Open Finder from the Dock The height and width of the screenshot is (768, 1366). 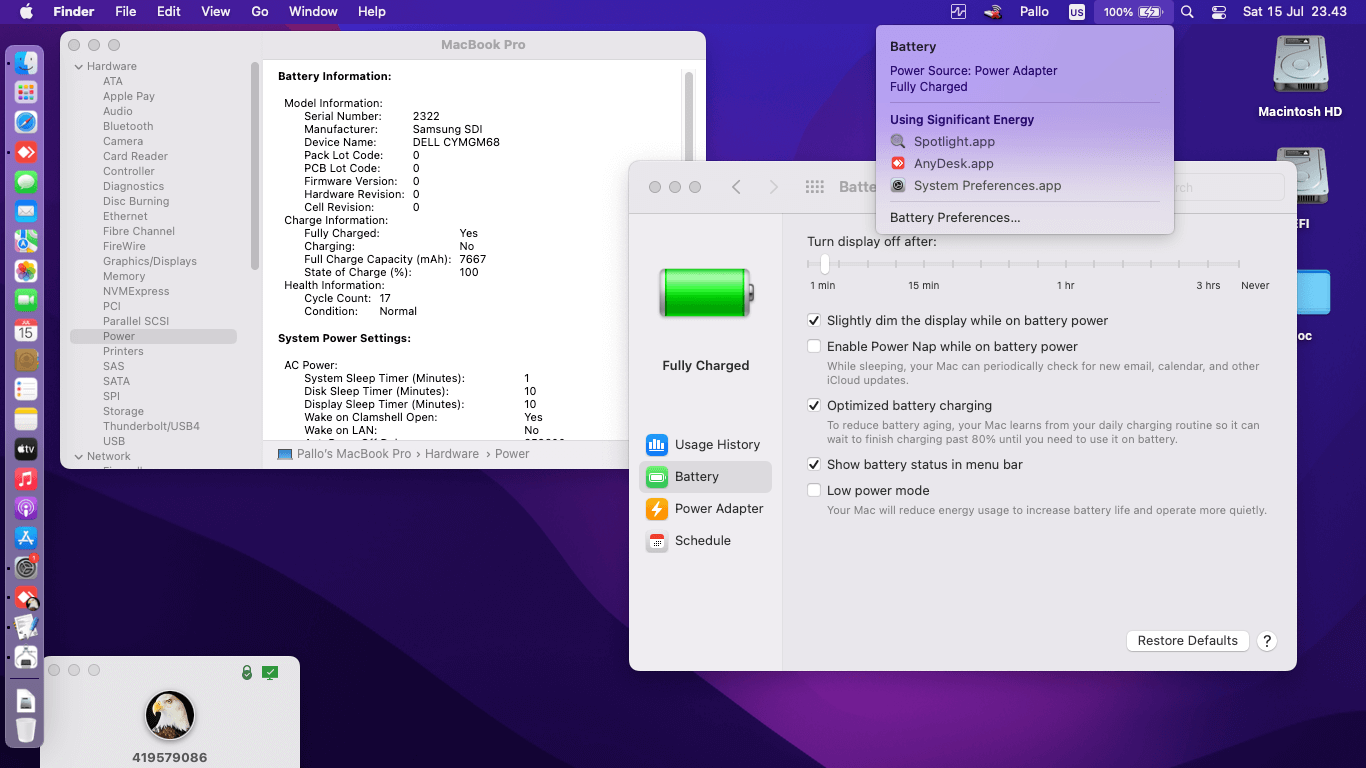[x=26, y=63]
